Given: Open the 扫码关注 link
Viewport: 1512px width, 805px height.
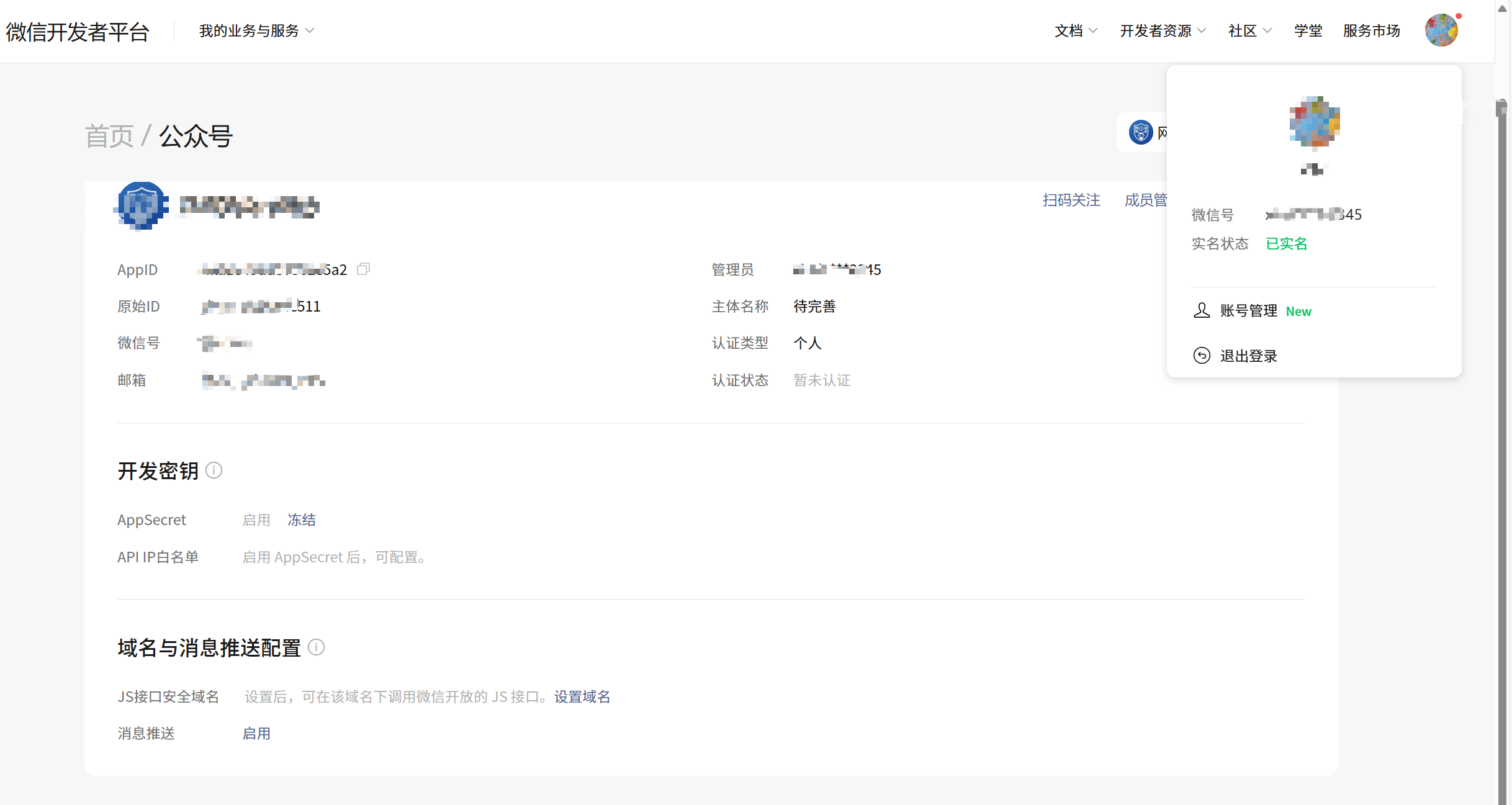Looking at the screenshot, I should coord(1071,200).
